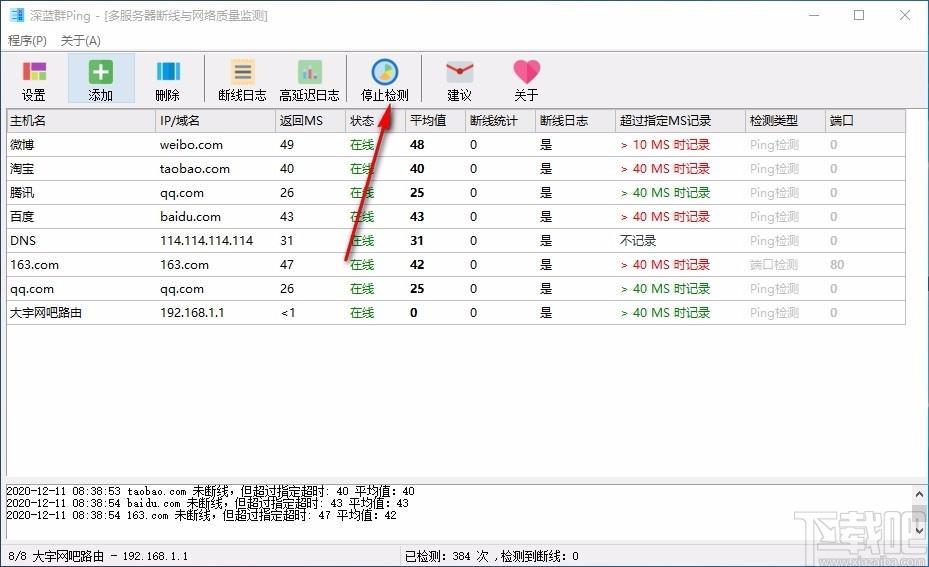This screenshot has width=929, height=567.
Task: Click the baidu.com domain cell
Action: tap(190, 217)
